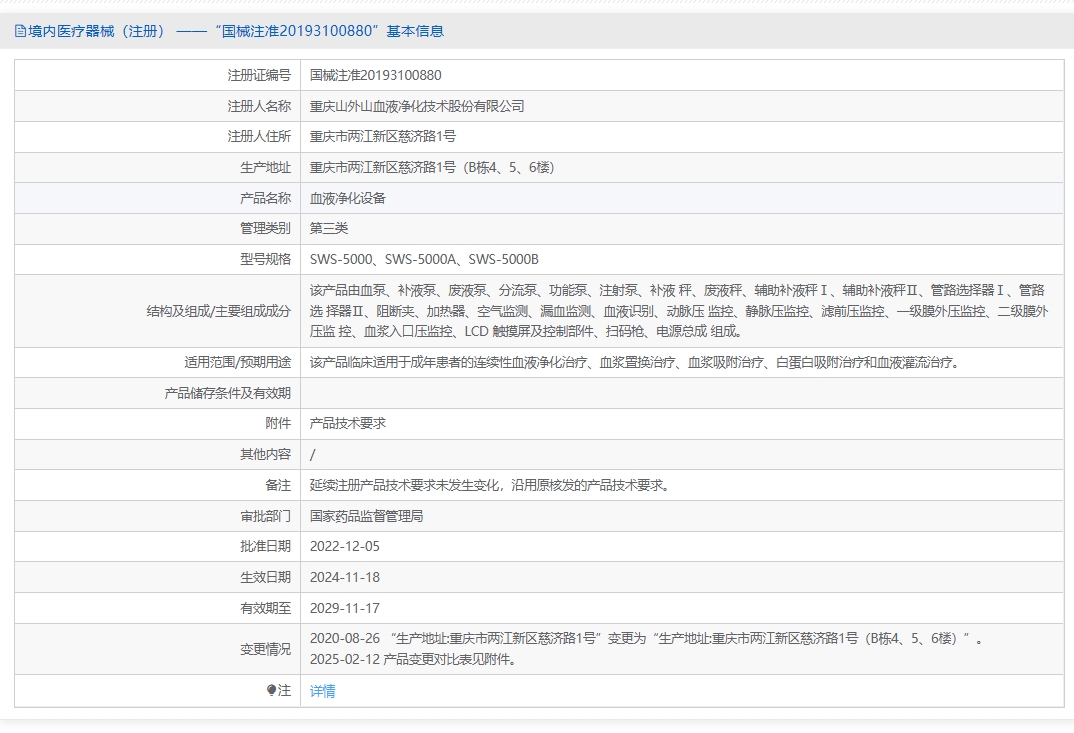Image resolution: width=1074 pixels, height=733 pixels.
Task: Select registrant address 重庆市两江新区慈济路1号
Action: (382, 136)
